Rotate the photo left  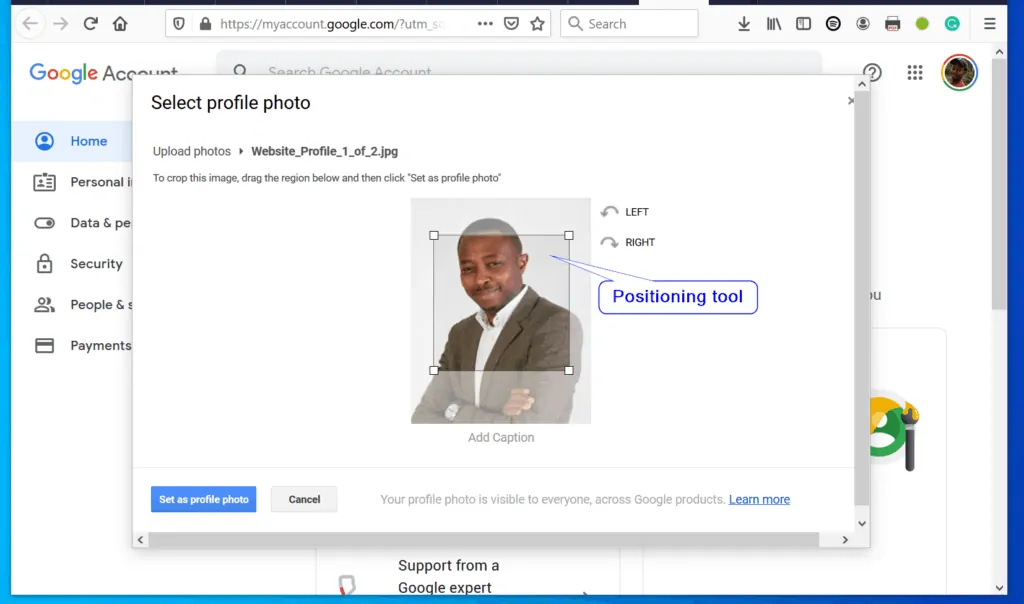[x=624, y=212]
